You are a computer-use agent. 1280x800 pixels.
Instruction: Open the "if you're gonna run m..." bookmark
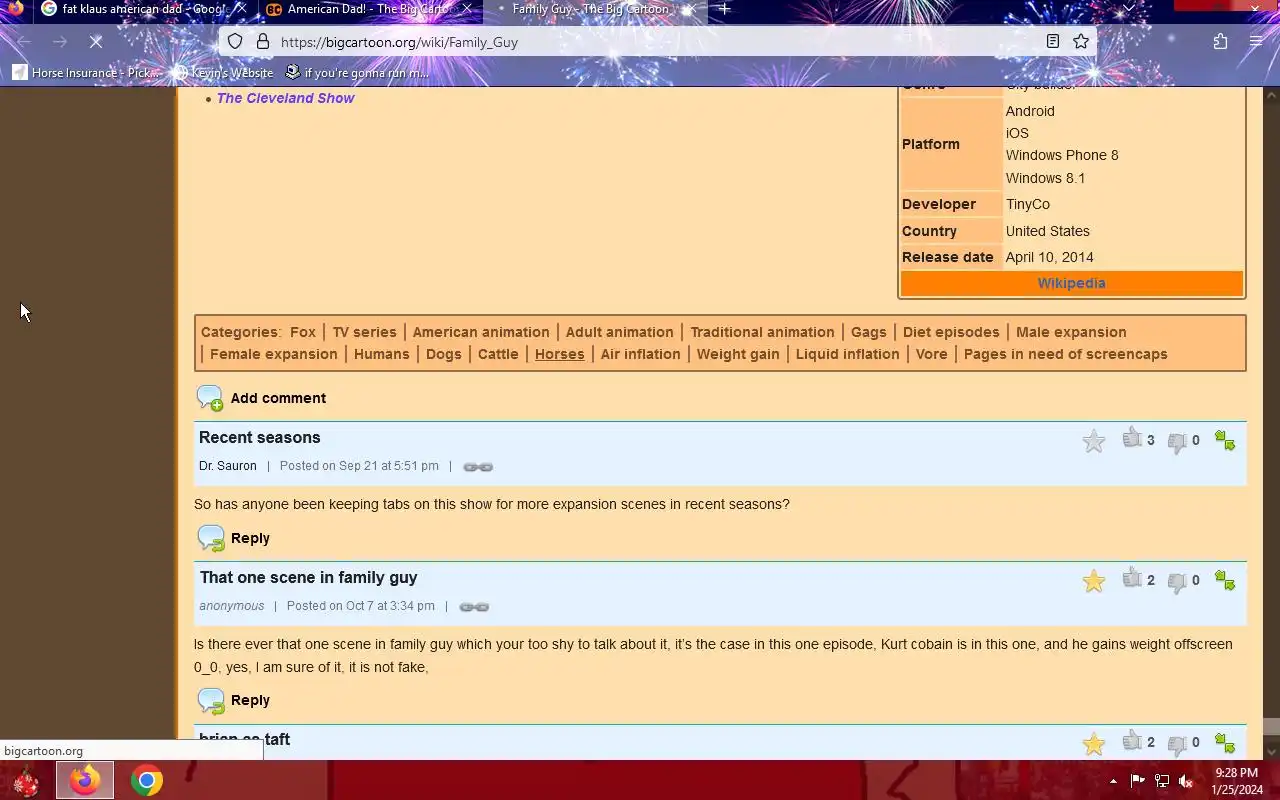[x=357, y=72]
